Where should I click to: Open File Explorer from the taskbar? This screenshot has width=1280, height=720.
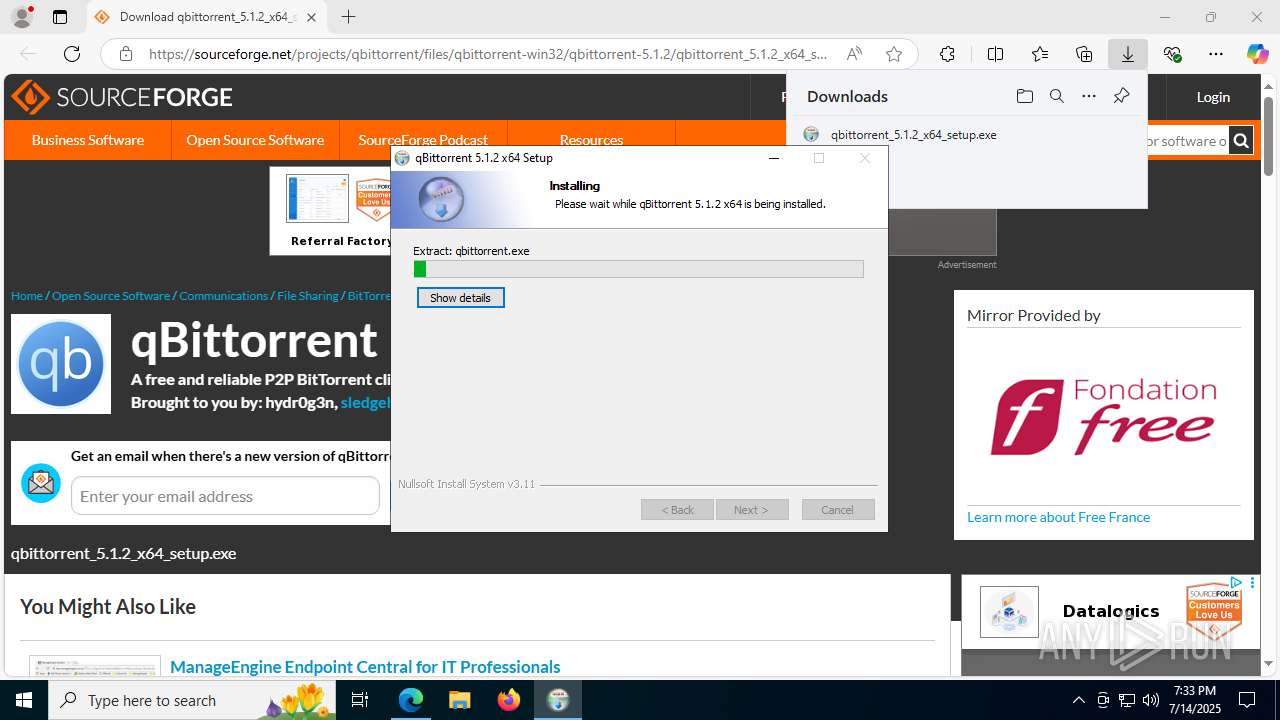coord(459,700)
